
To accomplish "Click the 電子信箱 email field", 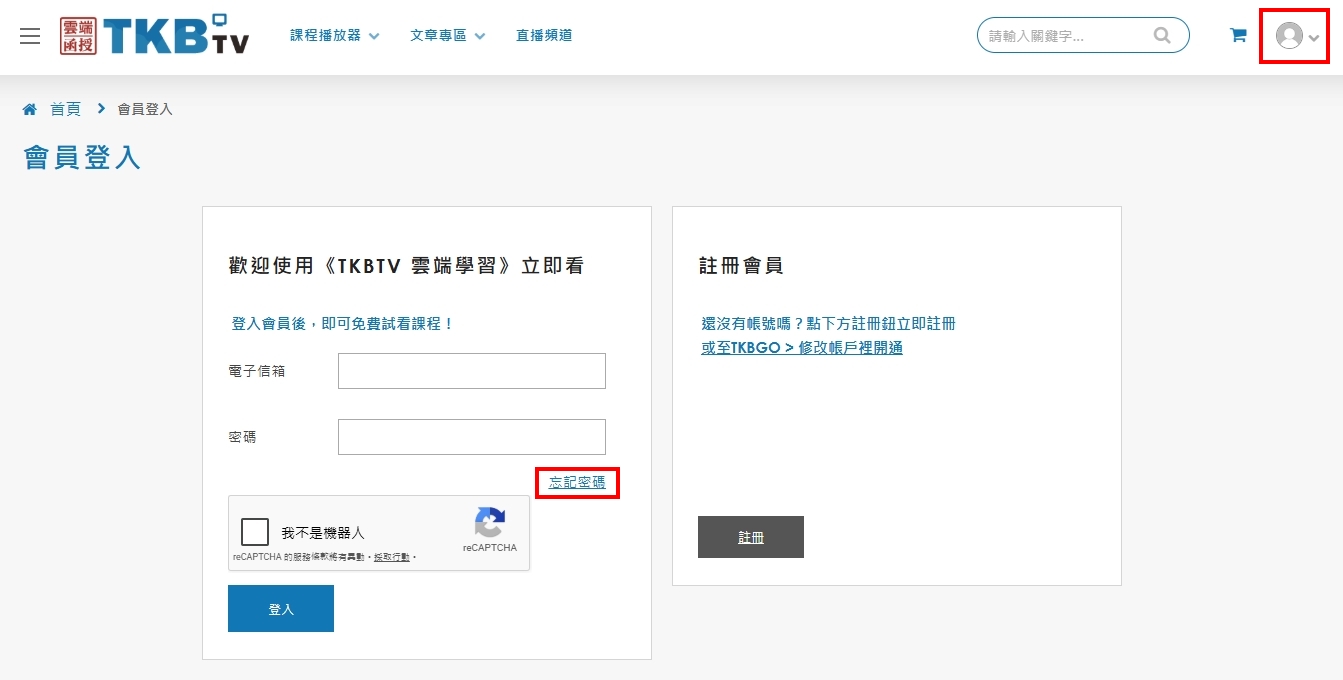I will coord(472,371).
